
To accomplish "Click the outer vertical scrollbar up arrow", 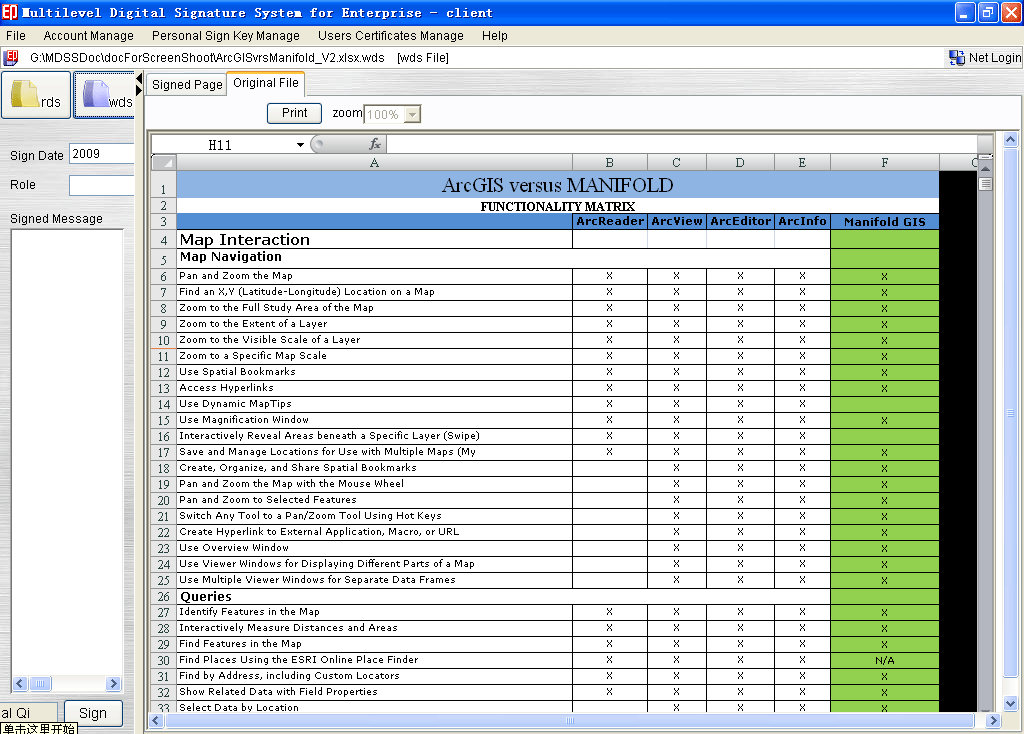I will pos(1011,139).
